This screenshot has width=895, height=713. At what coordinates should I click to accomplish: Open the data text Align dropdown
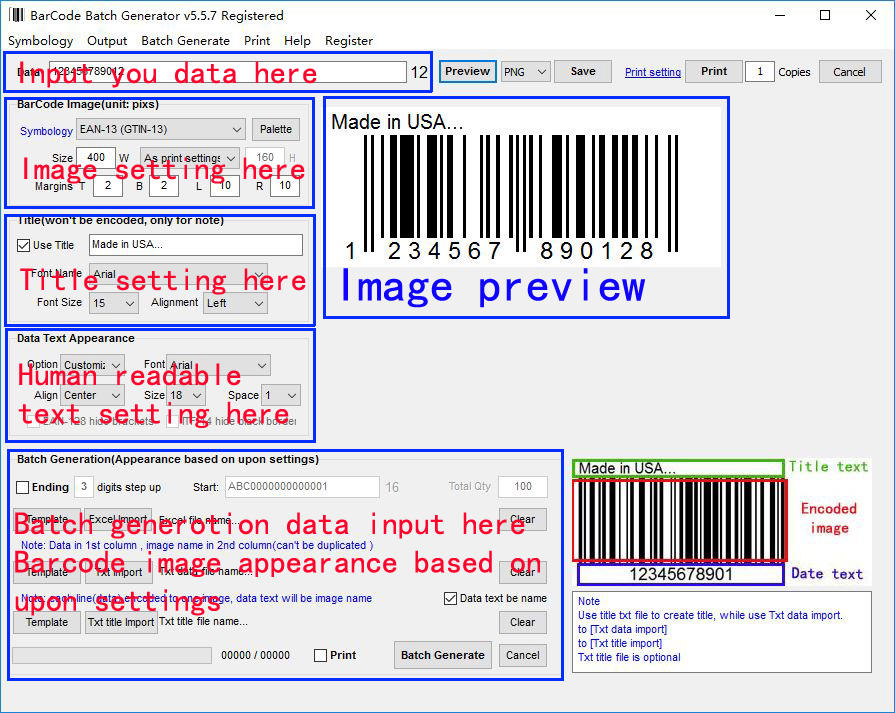click(92, 395)
